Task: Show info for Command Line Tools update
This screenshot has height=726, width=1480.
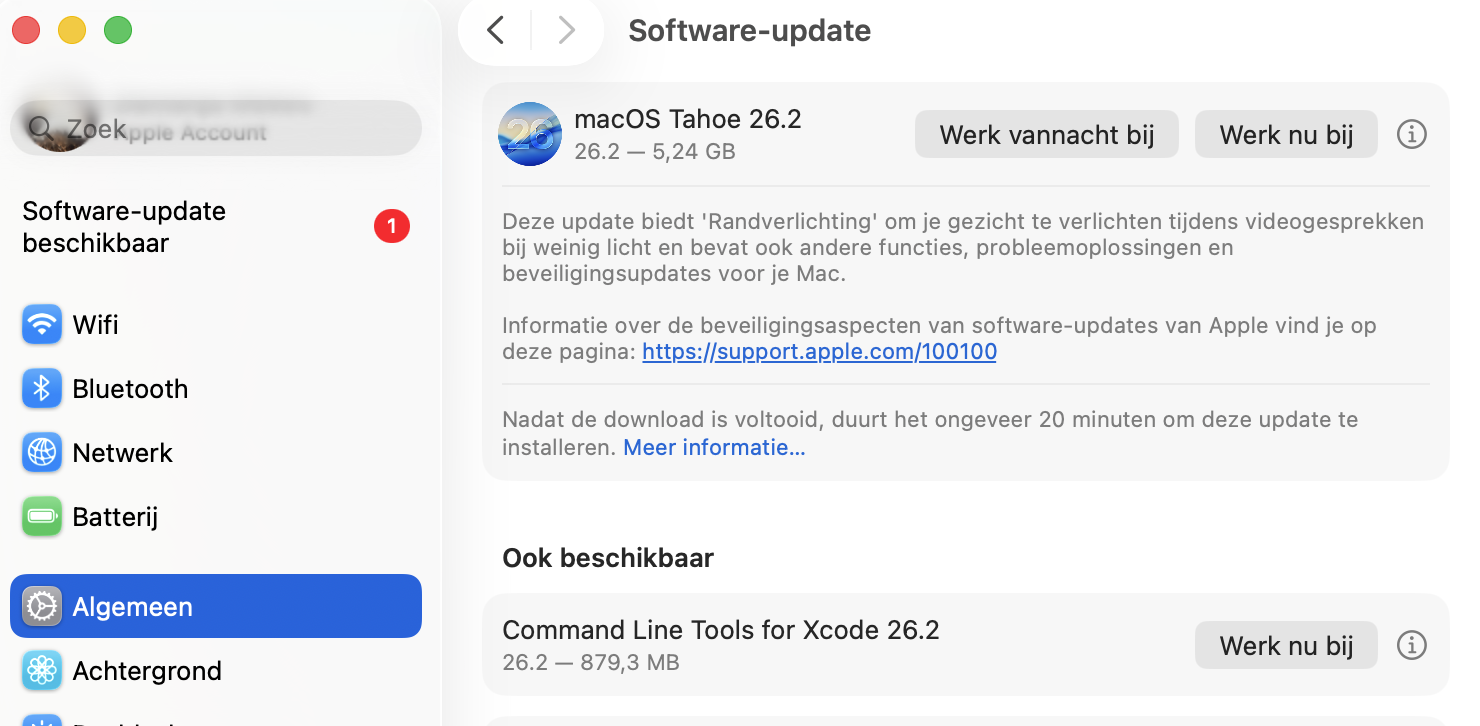Action: coord(1411,645)
